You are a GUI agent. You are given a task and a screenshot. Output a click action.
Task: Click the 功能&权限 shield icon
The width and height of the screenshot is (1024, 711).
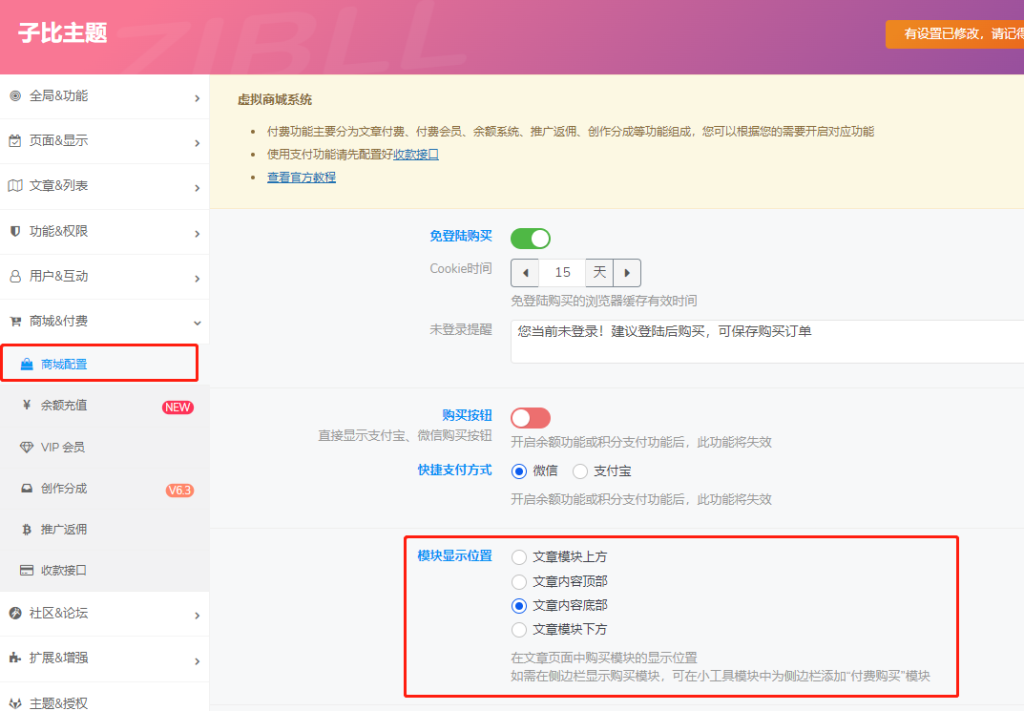(x=15, y=231)
